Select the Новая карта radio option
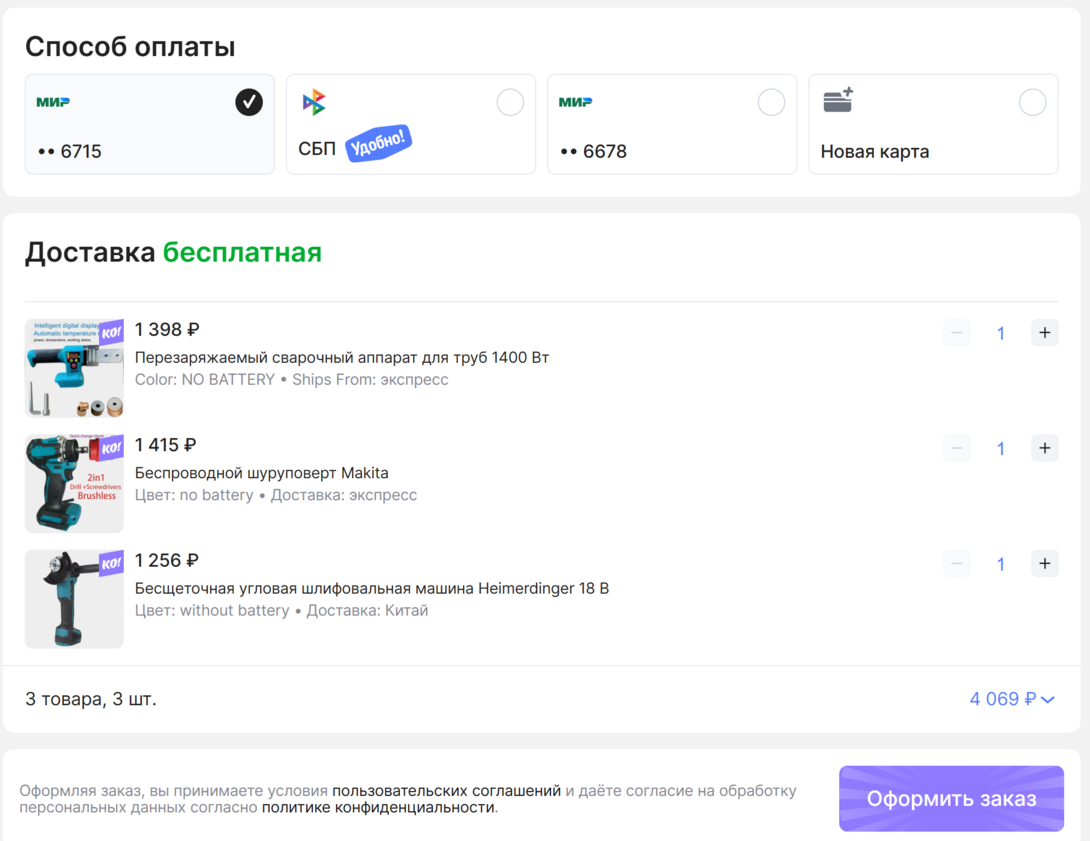This screenshot has width=1090, height=841. [x=1032, y=102]
